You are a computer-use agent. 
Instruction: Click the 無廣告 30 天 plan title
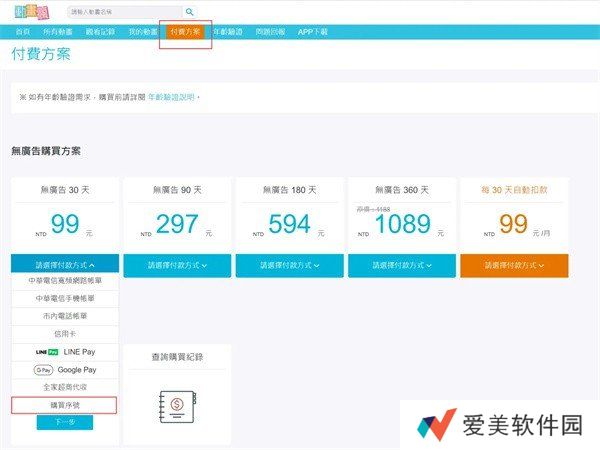65,190
